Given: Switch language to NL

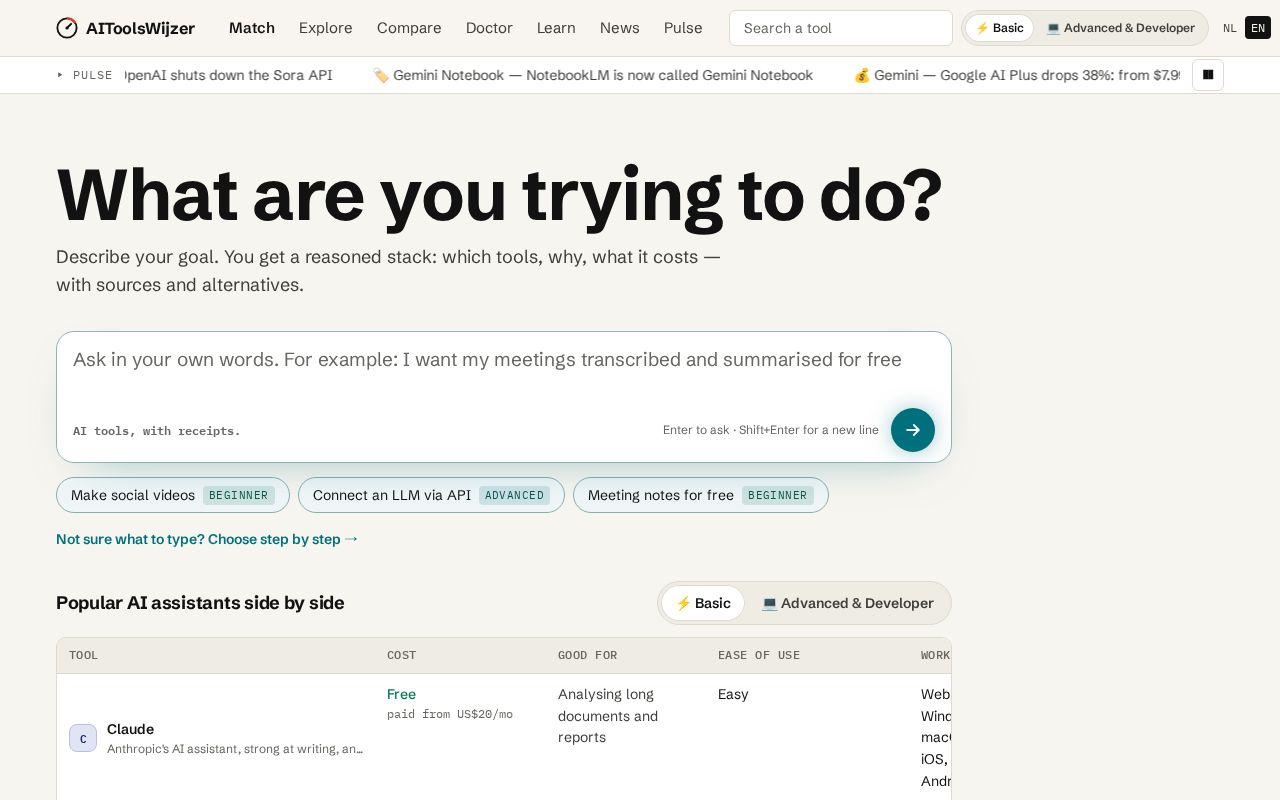Looking at the screenshot, I should coord(1230,28).
